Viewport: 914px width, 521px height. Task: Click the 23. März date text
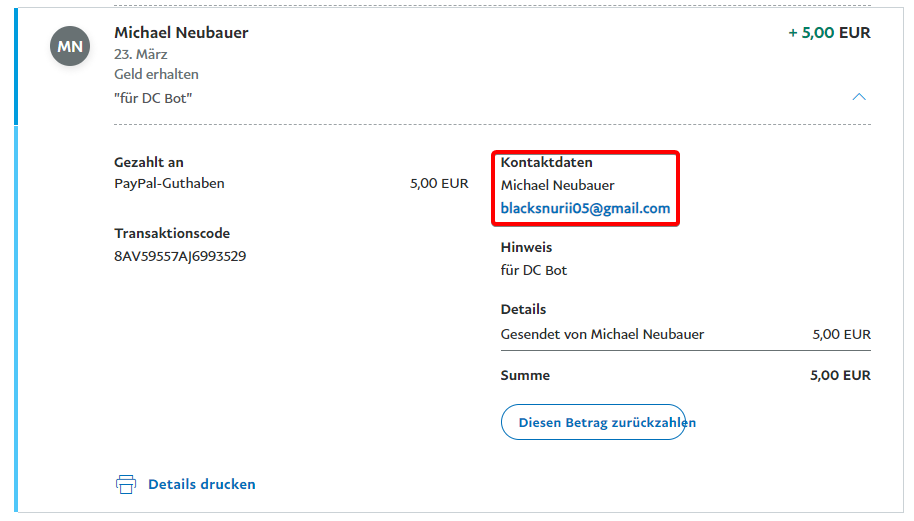click(141, 54)
